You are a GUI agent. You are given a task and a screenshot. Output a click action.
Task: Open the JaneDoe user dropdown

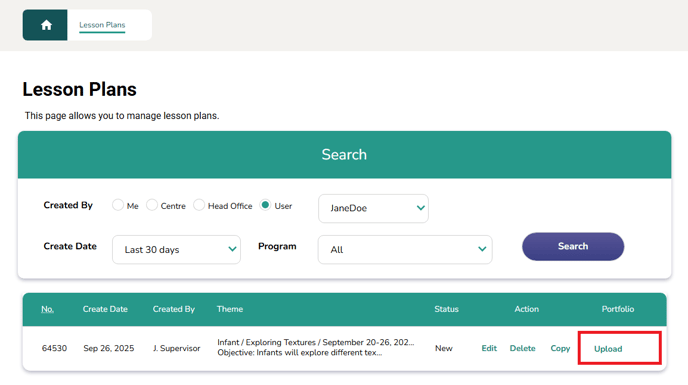click(x=373, y=209)
